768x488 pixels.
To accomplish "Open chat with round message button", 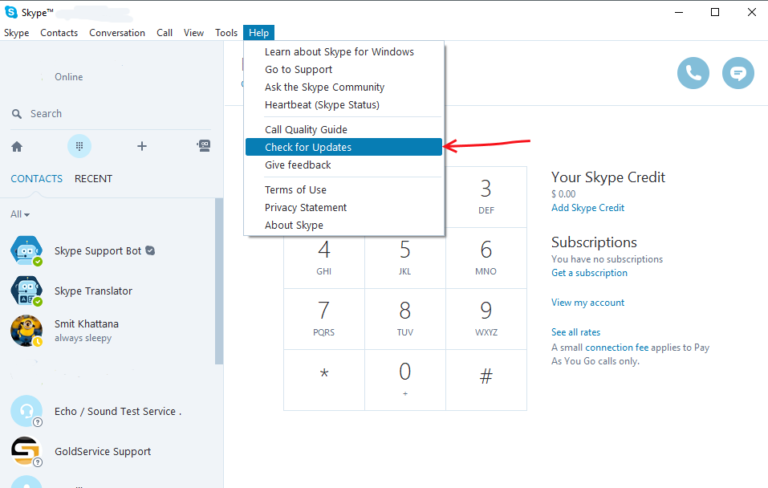I will tap(738, 73).
